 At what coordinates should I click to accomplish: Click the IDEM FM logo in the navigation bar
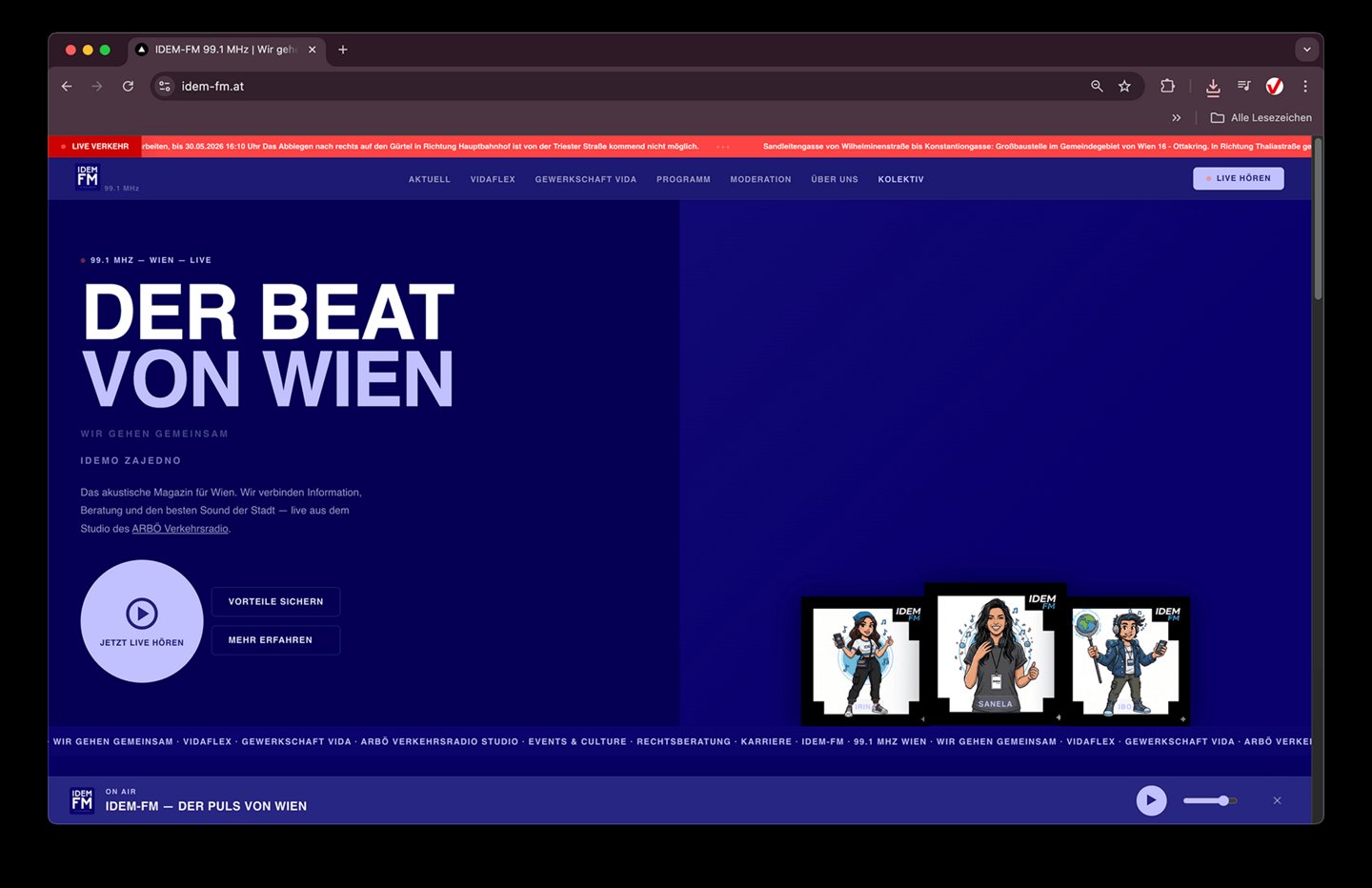(x=88, y=176)
